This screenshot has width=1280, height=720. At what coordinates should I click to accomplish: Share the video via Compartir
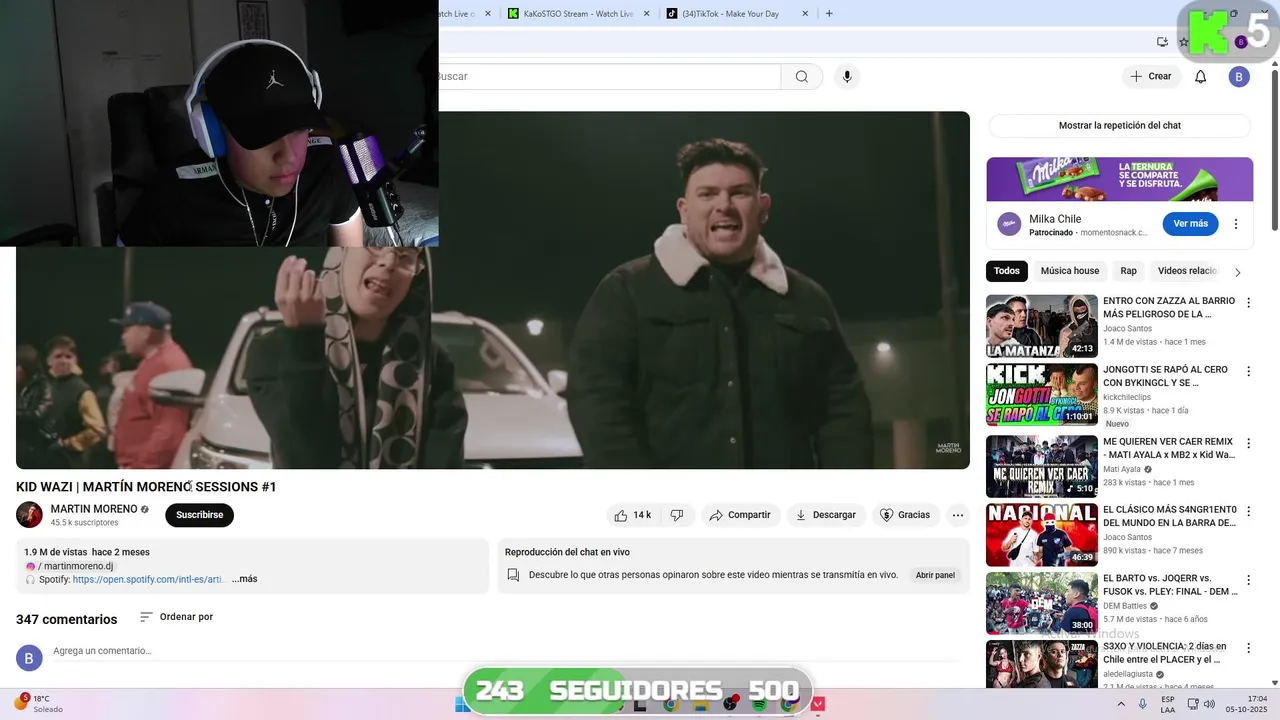(740, 515)
